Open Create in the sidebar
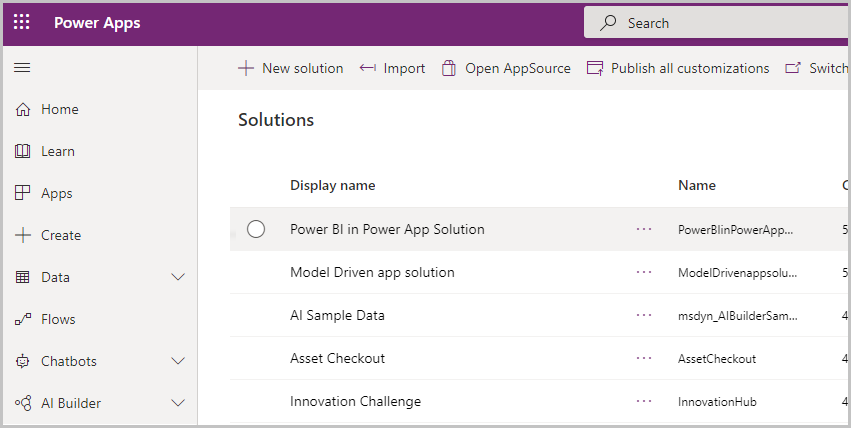 [x=61, y=235]
